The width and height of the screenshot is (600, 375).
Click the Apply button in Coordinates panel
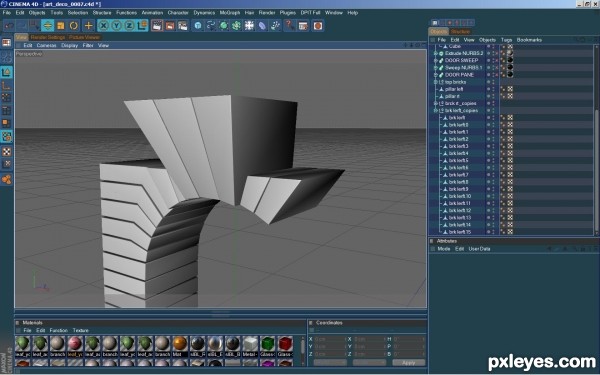409,362
